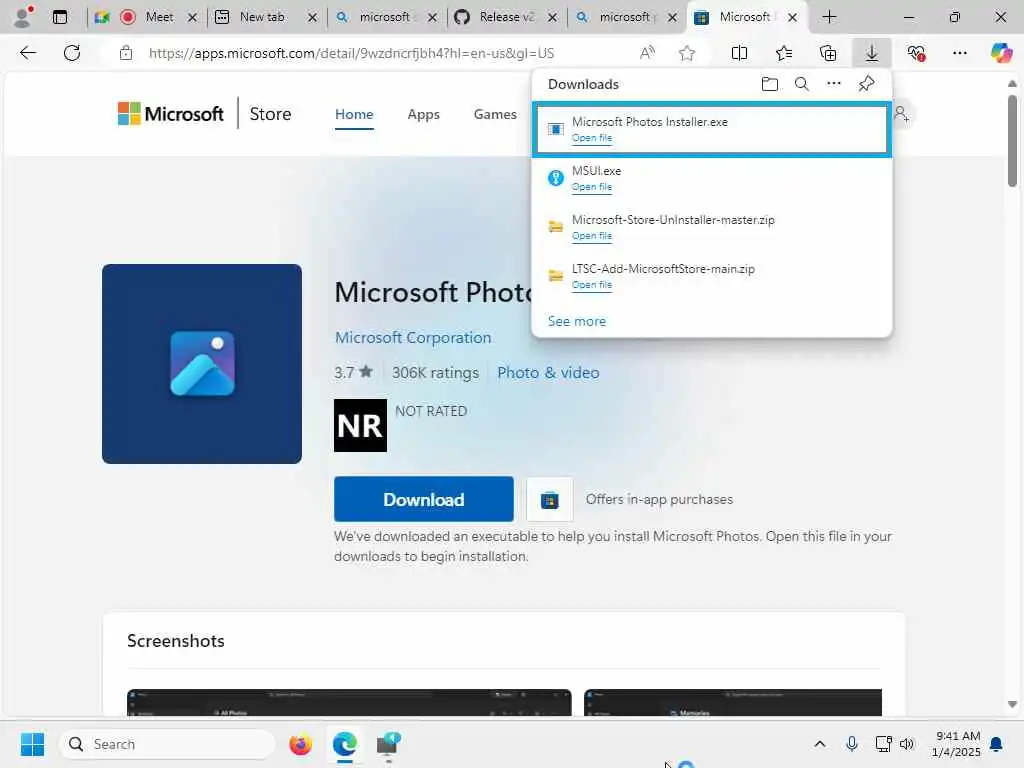Open the downloads folder icon
Viewport: 1024px width, 768px height.
[769, 84]
